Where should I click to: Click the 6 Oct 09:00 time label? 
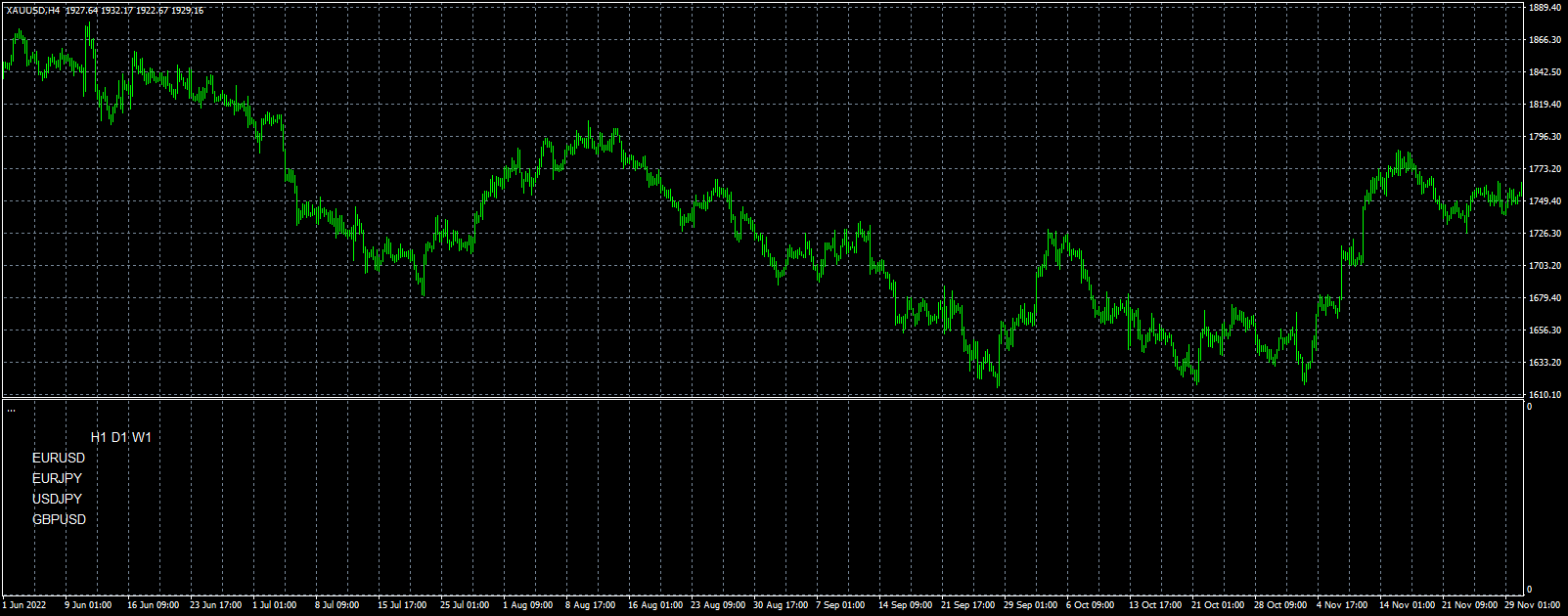pyautogui.click(x=1091, y=605)
